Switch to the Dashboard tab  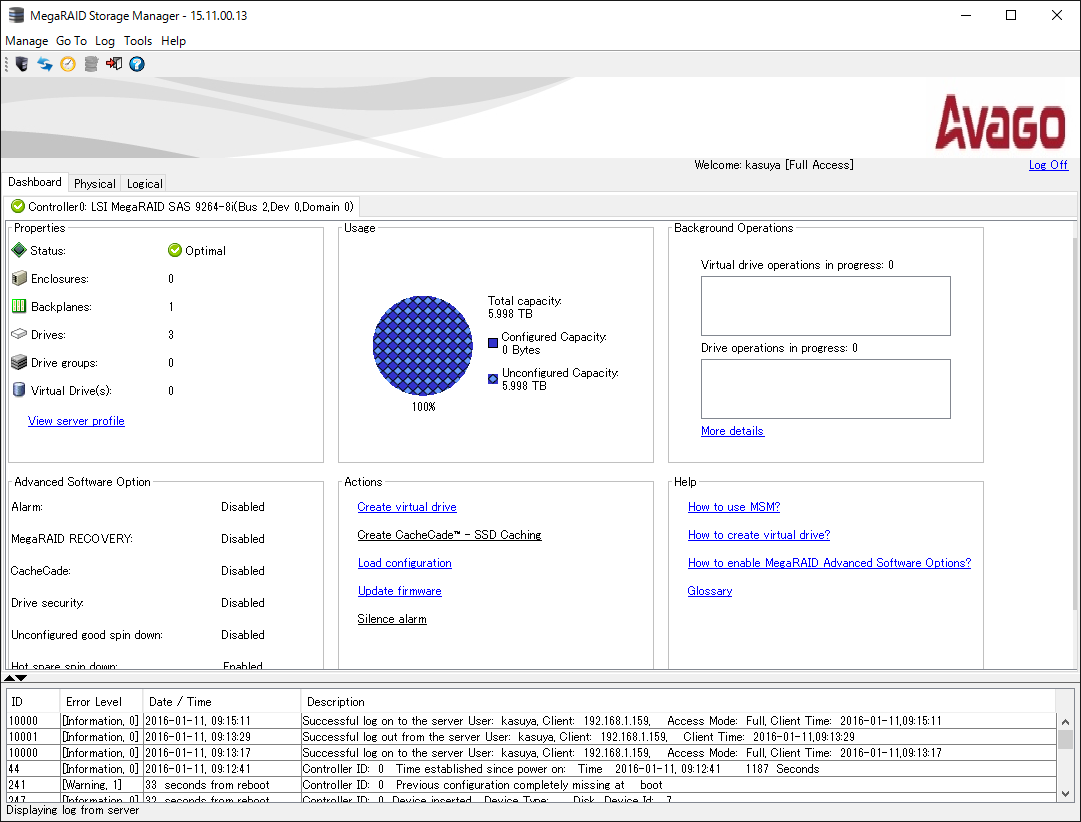tap(35, 182)
